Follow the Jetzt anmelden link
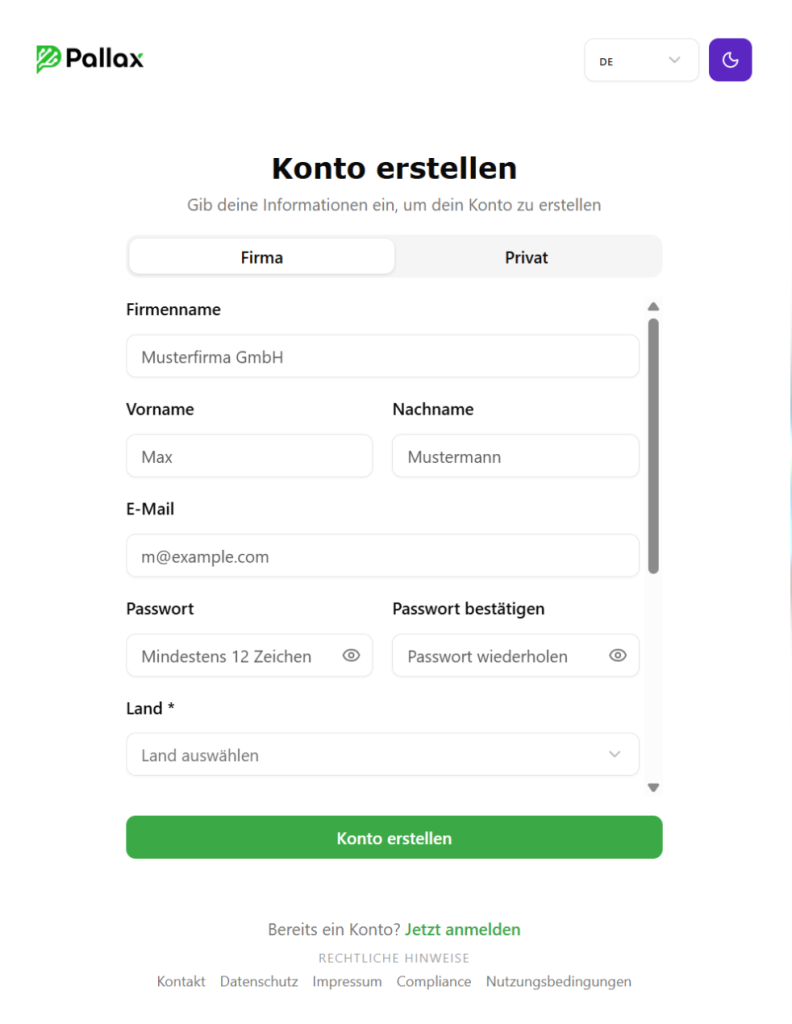The height and width of the screenshot is (1024, 792). coord(463,929)
